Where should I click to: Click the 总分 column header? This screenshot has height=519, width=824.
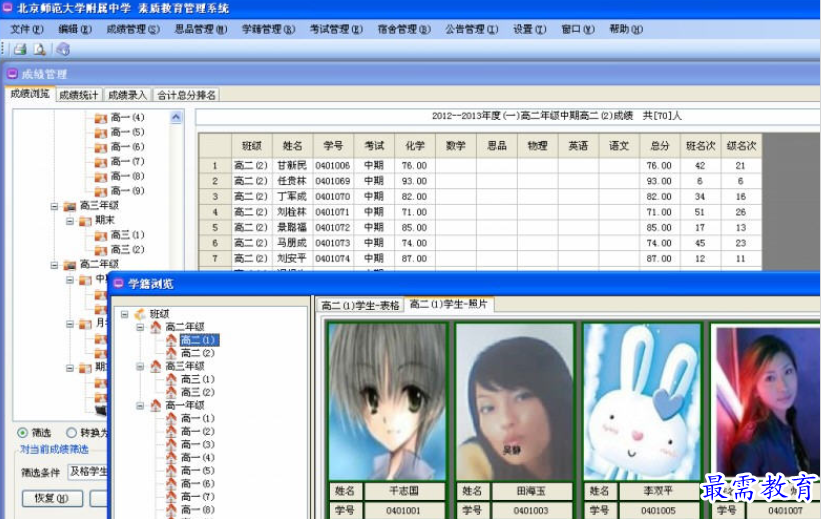660,146
